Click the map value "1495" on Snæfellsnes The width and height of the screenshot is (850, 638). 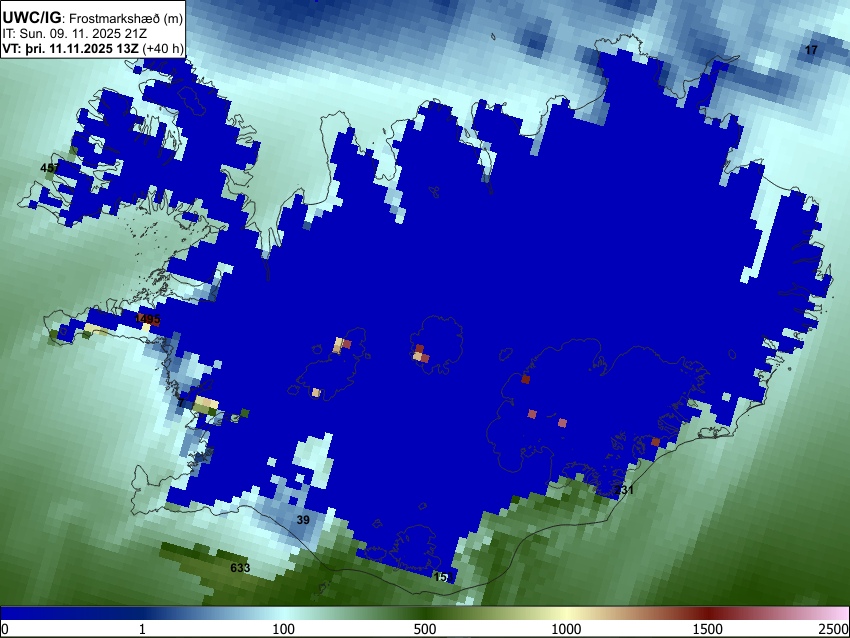point(147,319)
